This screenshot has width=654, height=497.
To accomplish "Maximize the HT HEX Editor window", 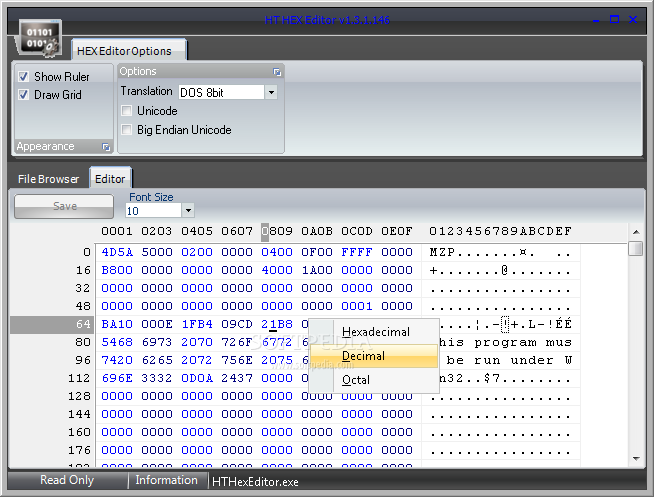I will click(614, 19).
